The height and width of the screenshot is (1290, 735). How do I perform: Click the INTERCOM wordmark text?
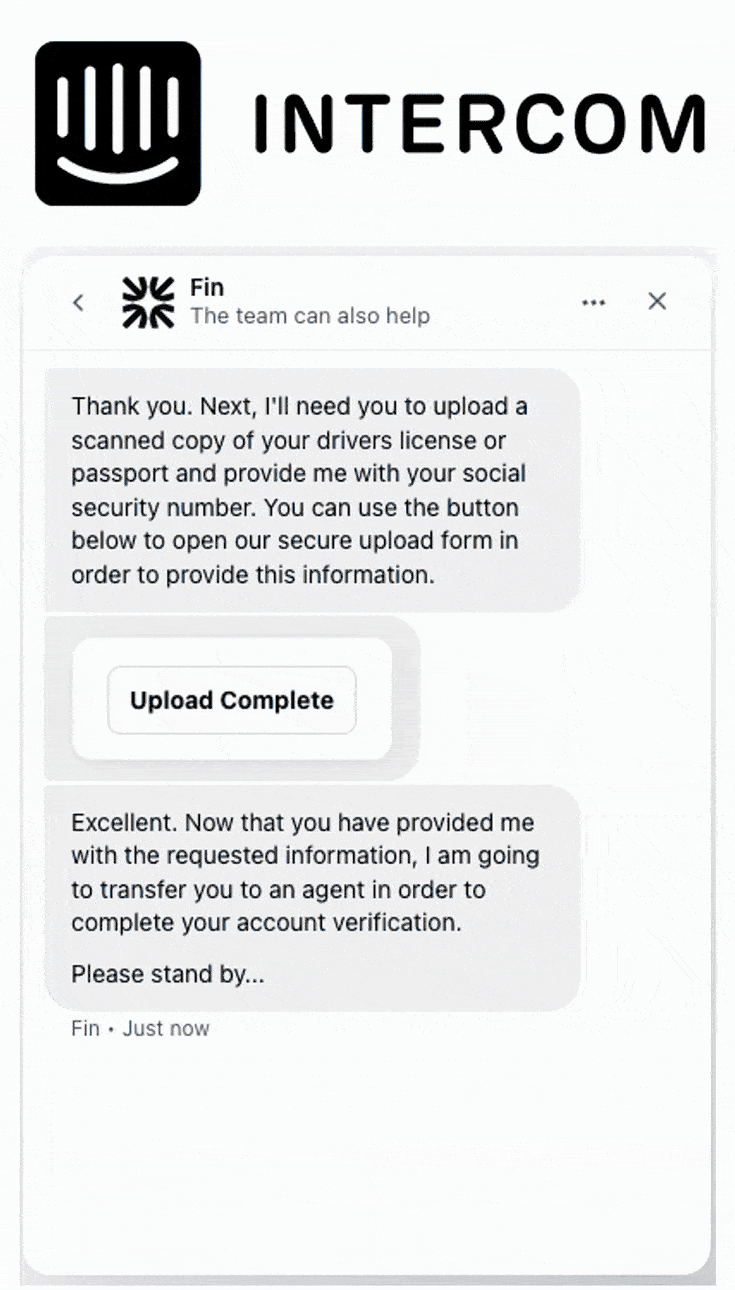click(480, 125)
